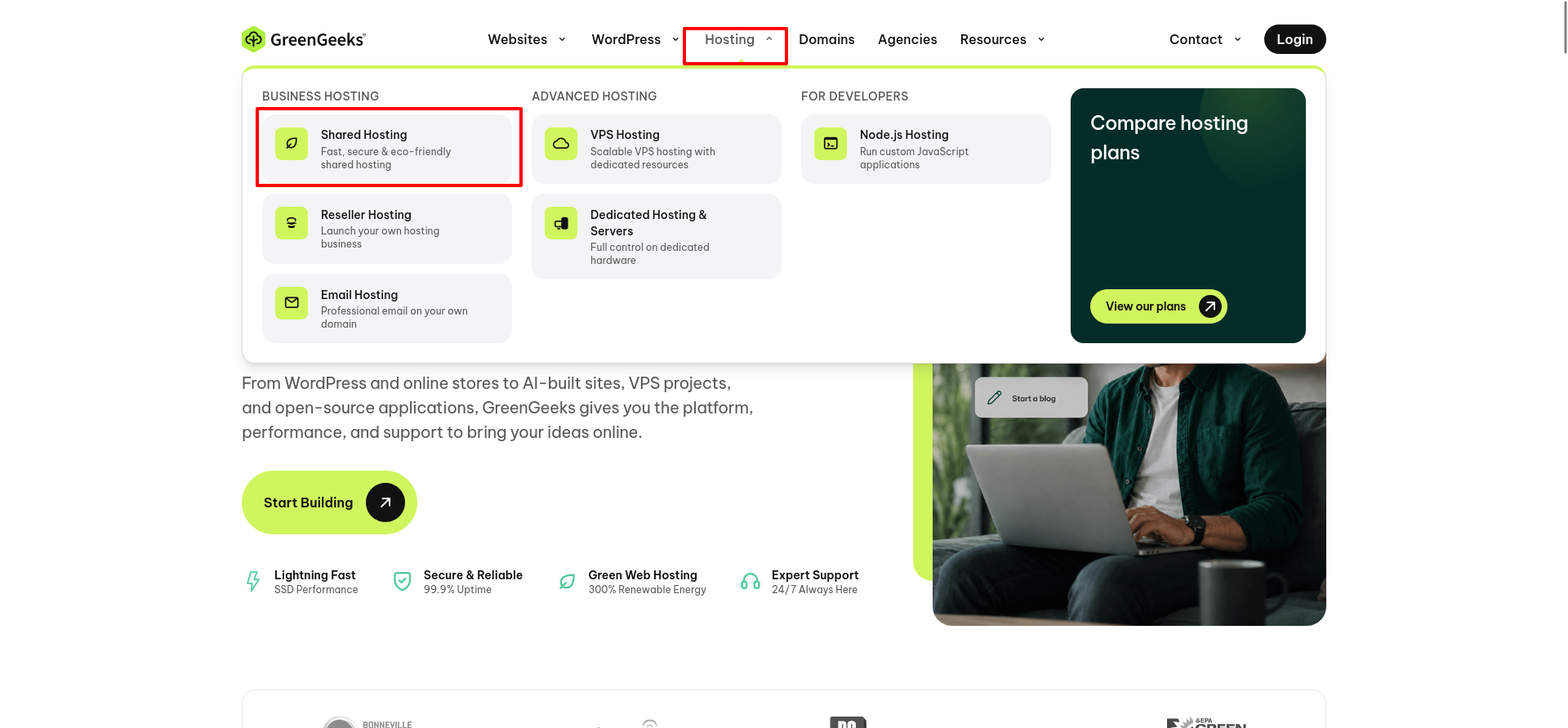This screenshot has height=728, width=1568.
Task: Click the Start a blog chip
Action: pos(1031,398)
